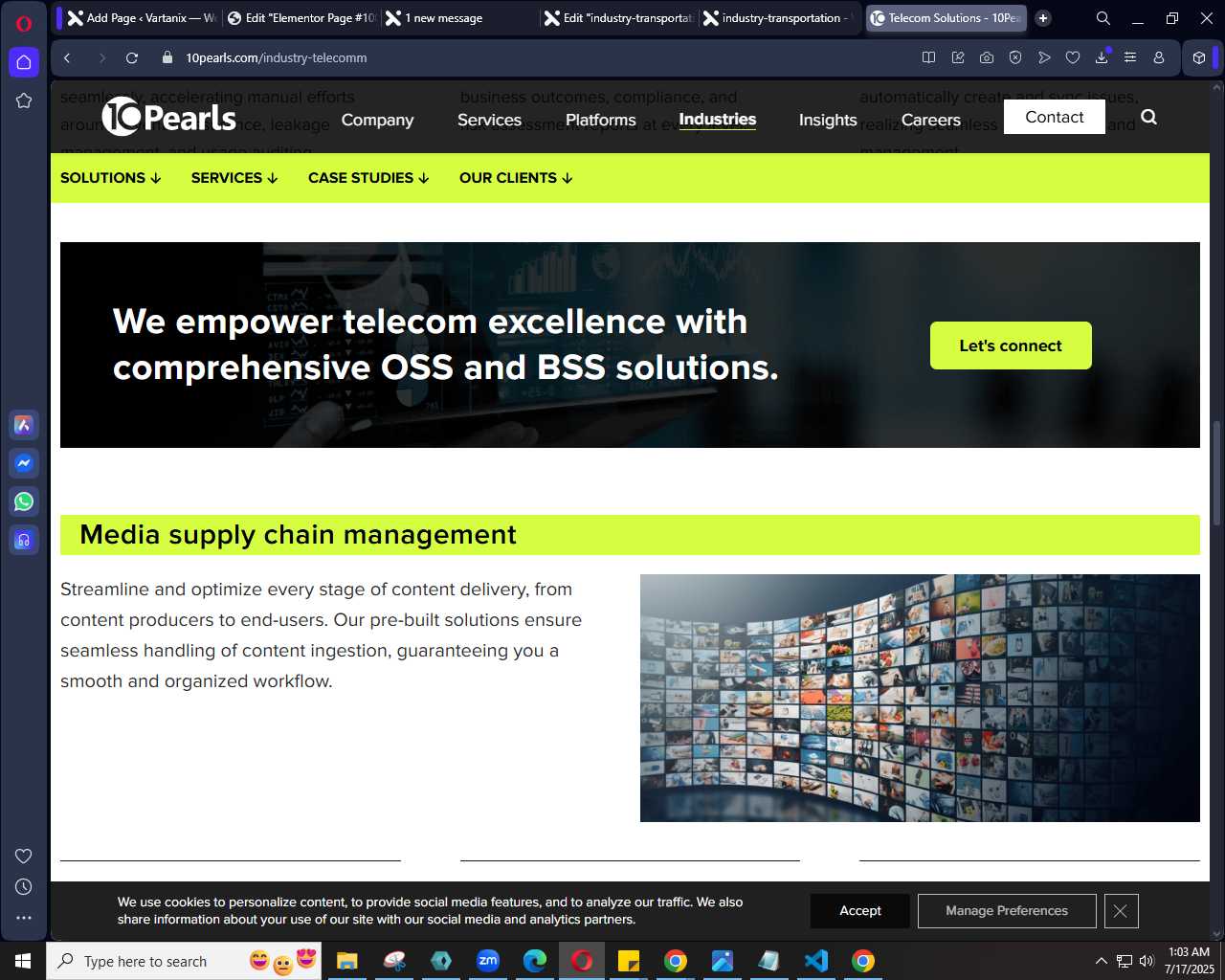
Task: Open the send flow arrow icon
Action: pyautogui.click(x=1044, y=57)
